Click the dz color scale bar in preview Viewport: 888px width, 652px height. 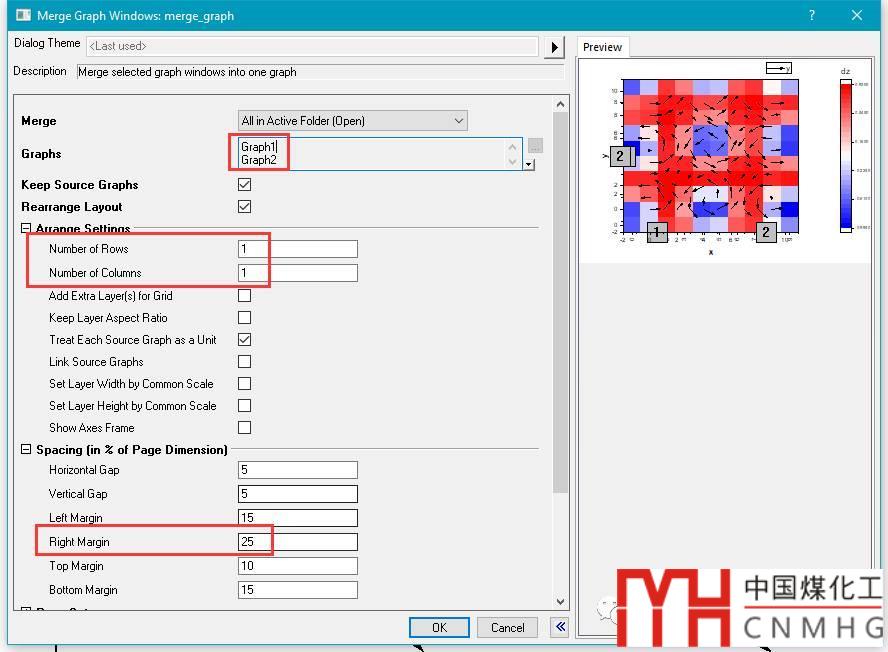(846, 155)
